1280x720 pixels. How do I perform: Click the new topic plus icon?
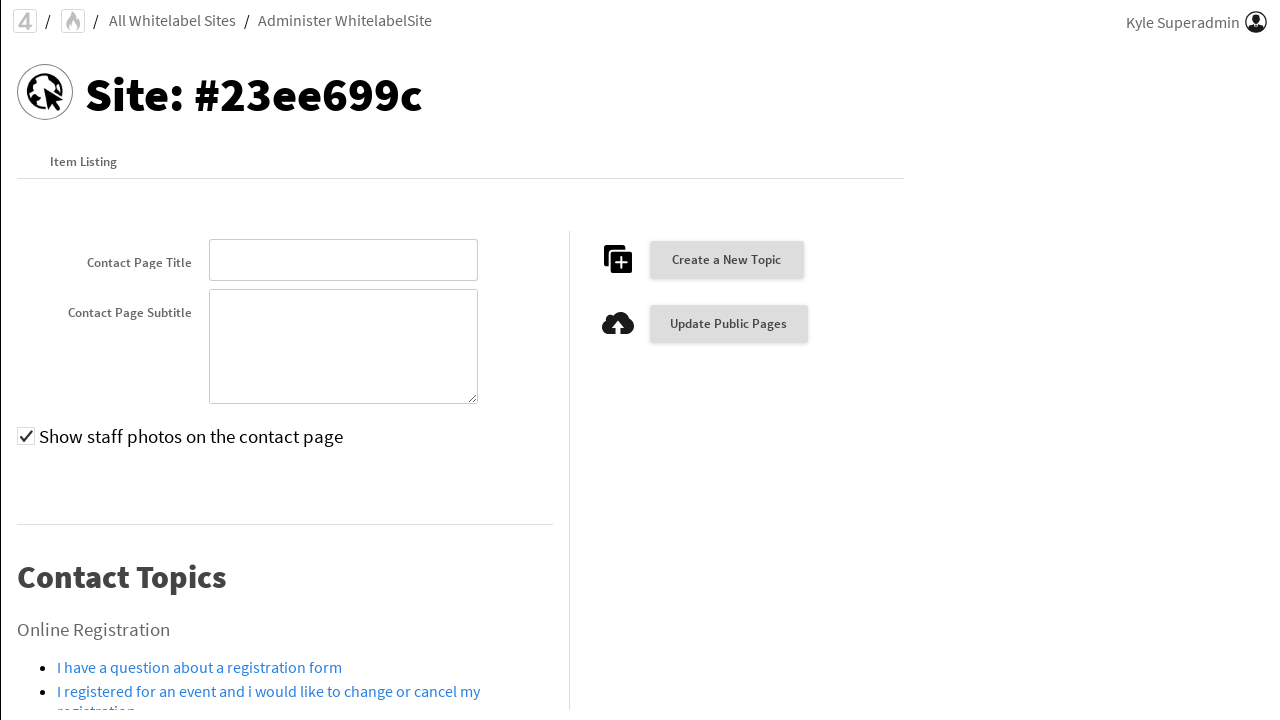point(618,259)
